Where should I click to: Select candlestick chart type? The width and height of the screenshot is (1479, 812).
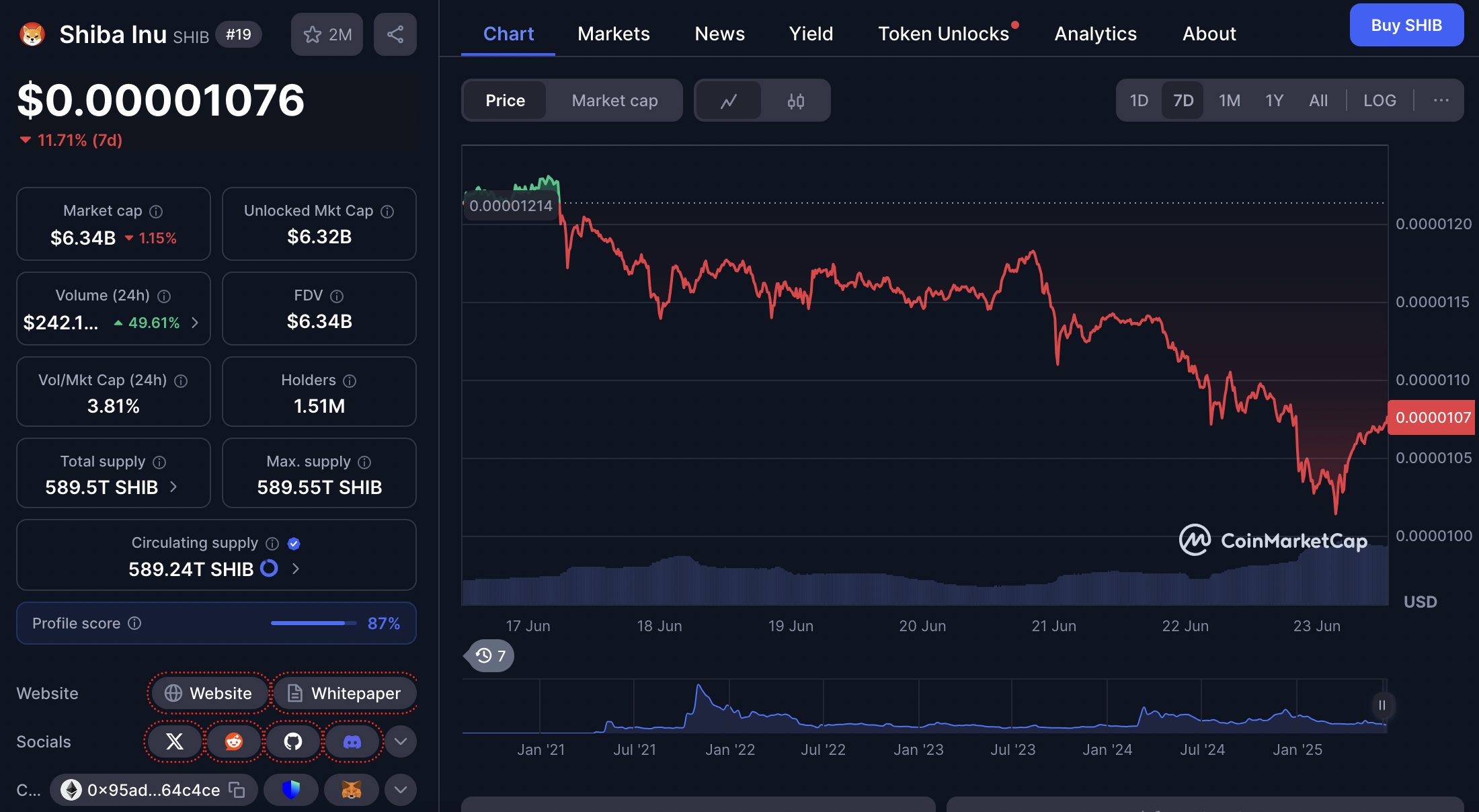pos(796,101)
